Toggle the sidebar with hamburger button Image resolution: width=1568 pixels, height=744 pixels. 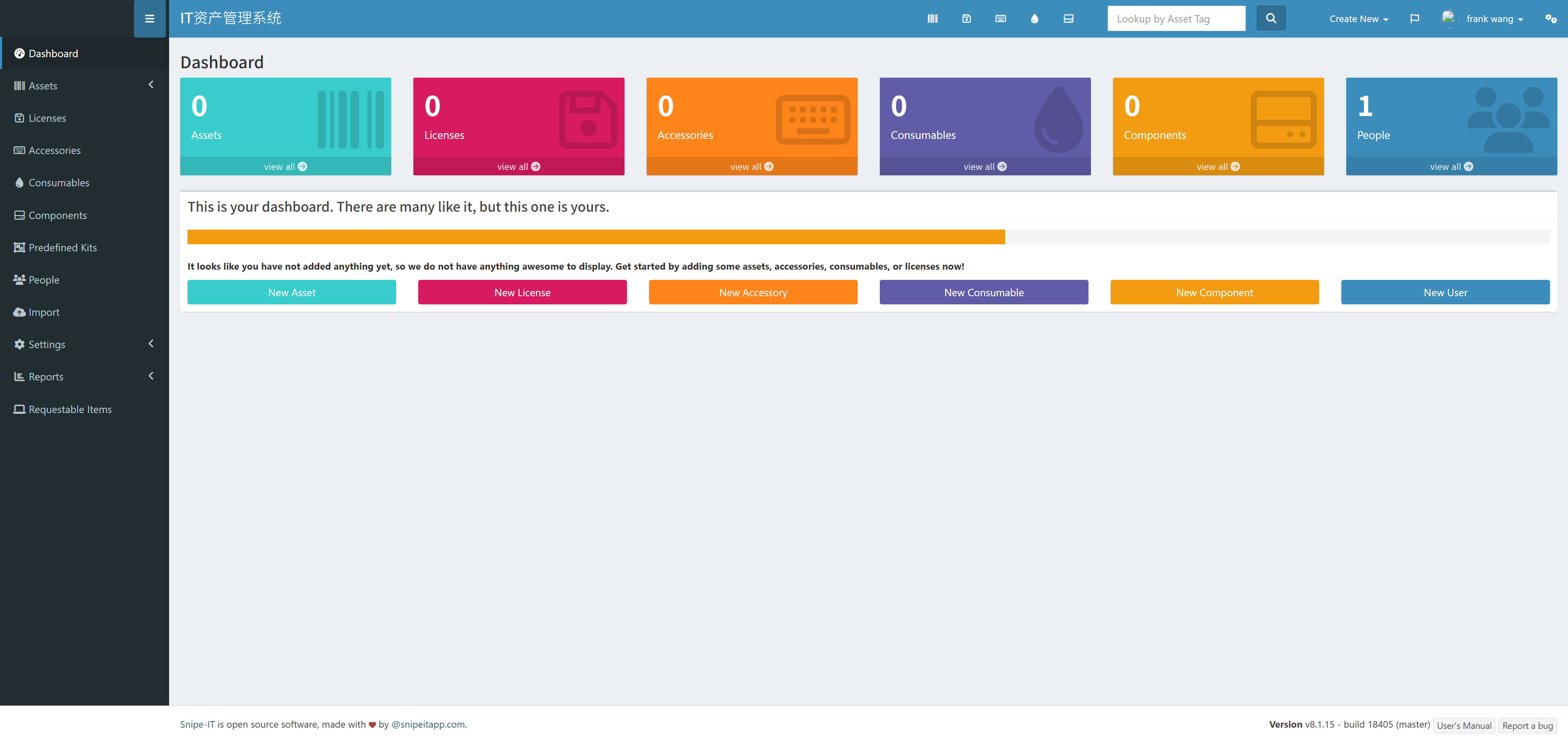click(149, 19)
